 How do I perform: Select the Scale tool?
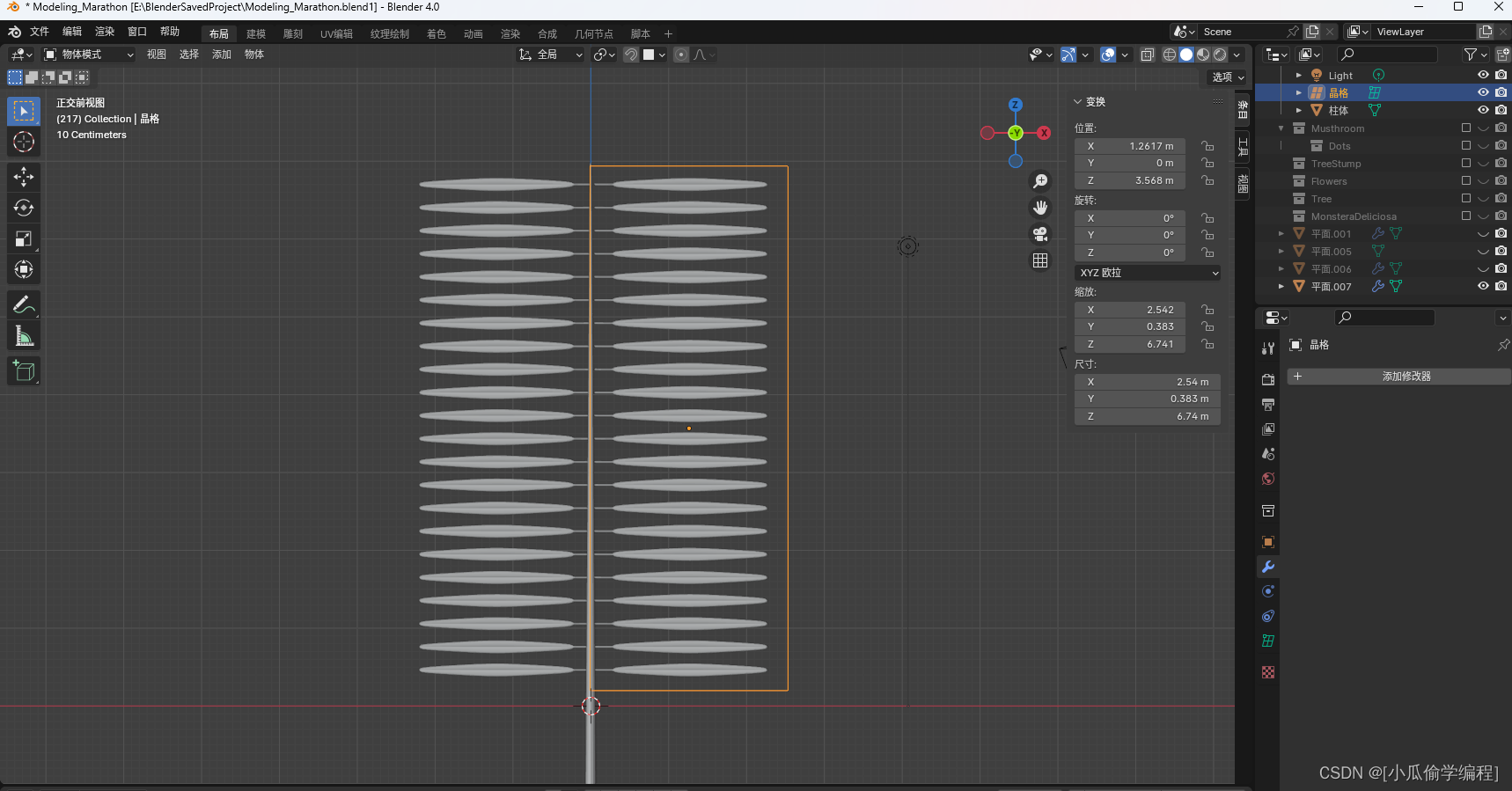click(24, 238)
